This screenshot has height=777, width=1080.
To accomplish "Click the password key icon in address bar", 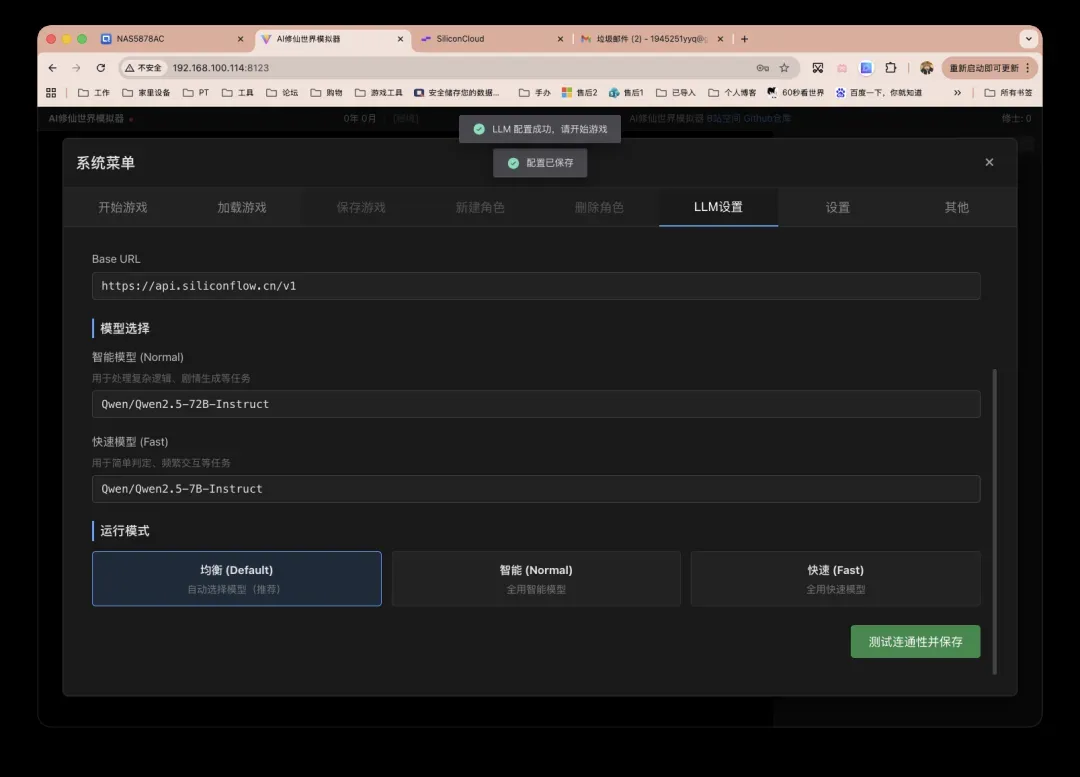I will point(762,68).
